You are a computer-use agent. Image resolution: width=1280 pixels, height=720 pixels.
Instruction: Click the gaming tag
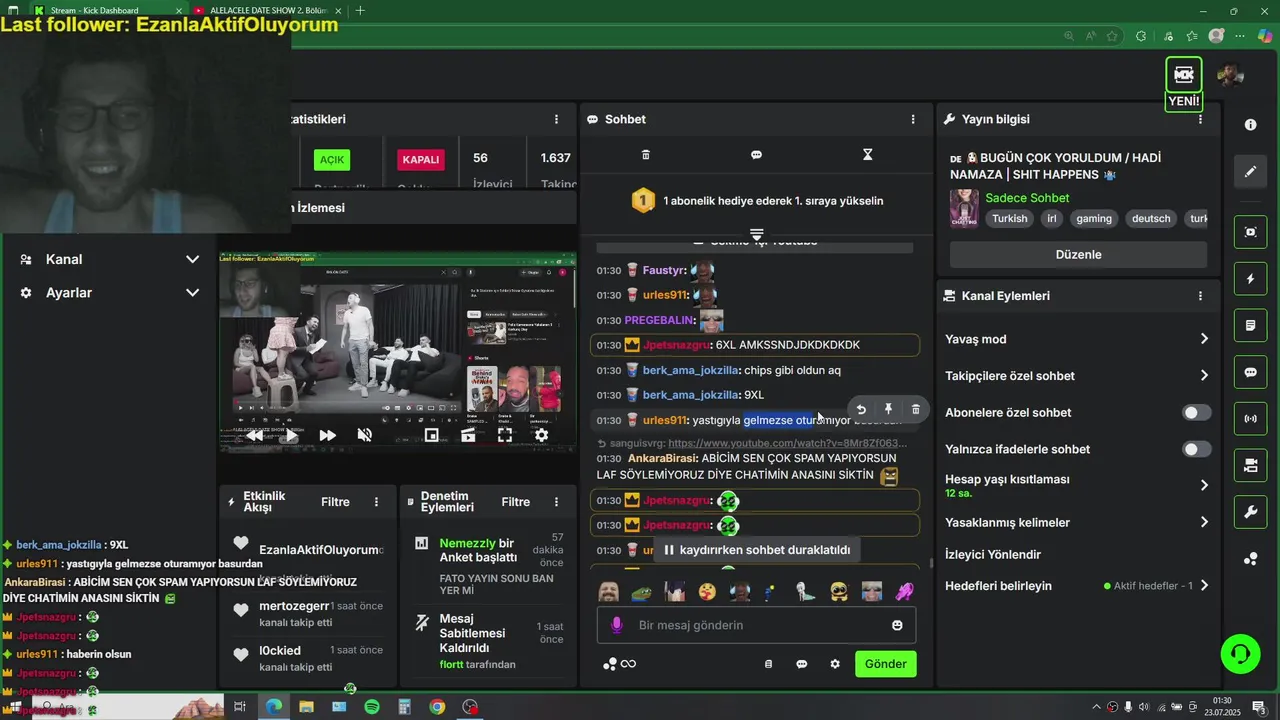point(1094,219)
